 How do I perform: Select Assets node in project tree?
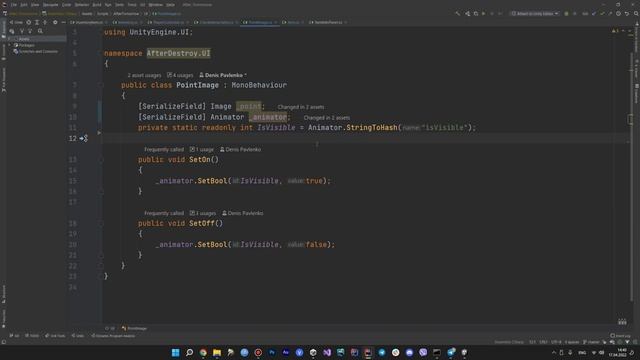coord(24,39)
